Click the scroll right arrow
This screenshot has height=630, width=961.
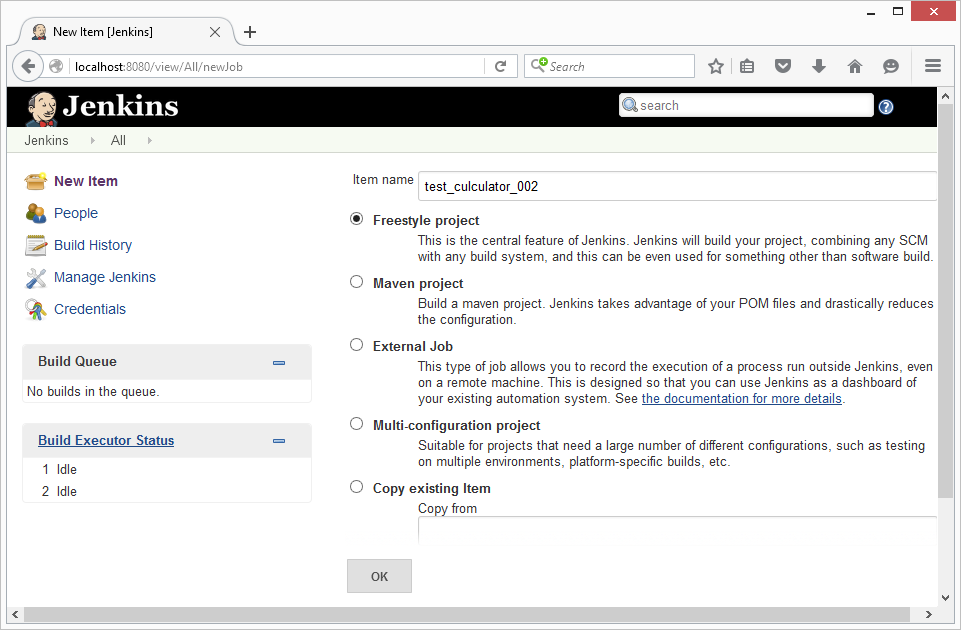point(929,614)
